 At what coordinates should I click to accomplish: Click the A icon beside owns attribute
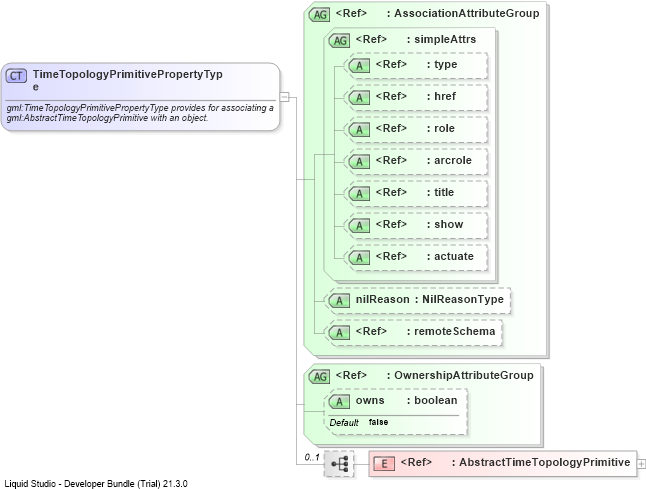pos(339,401)
